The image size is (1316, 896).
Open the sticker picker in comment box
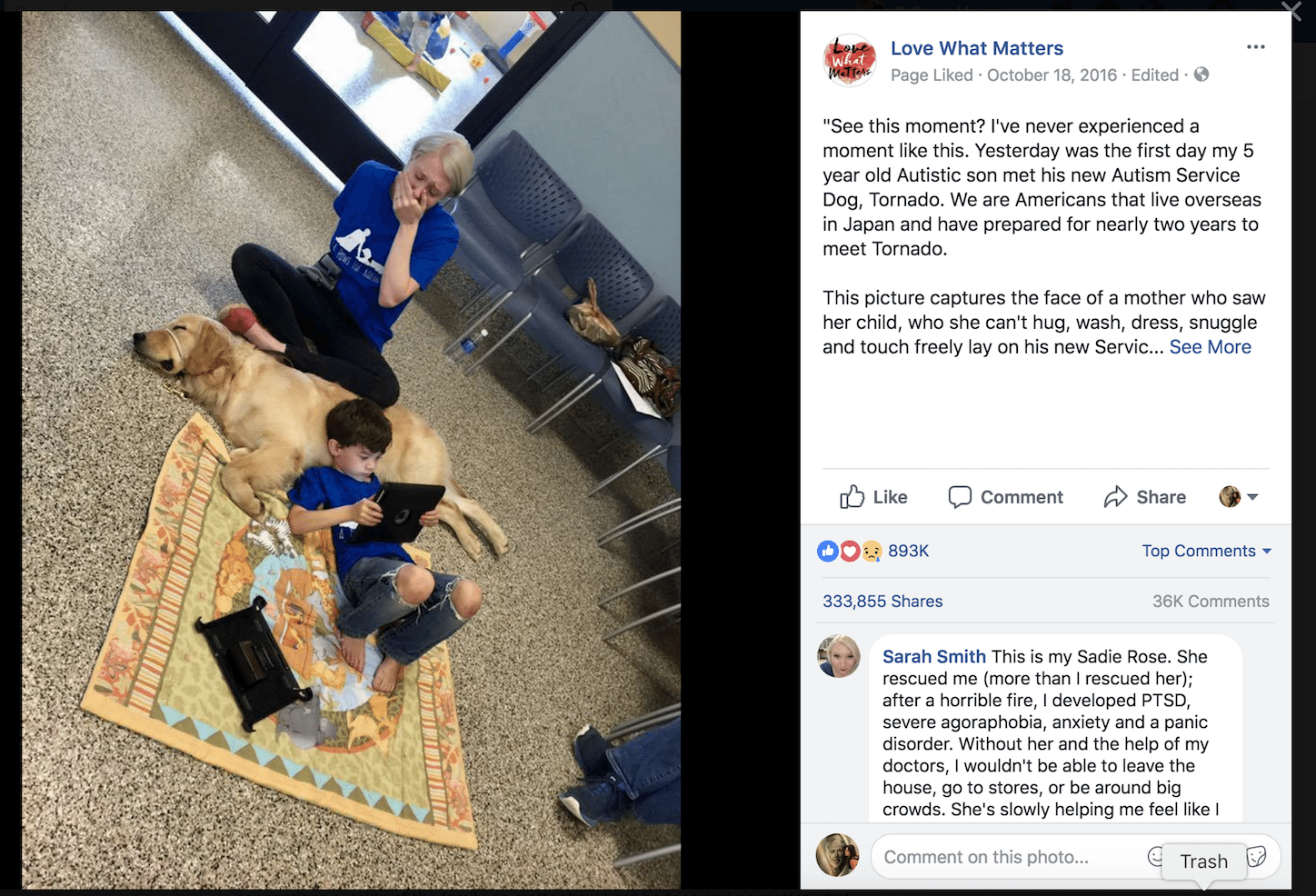point(1257,856)
